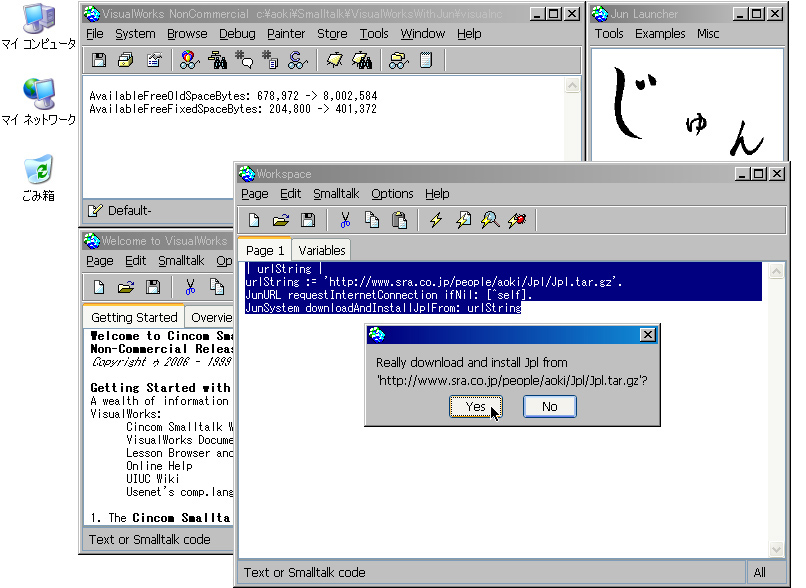Cut selection with scissors icon in Workspace

[x=345, y=220]
